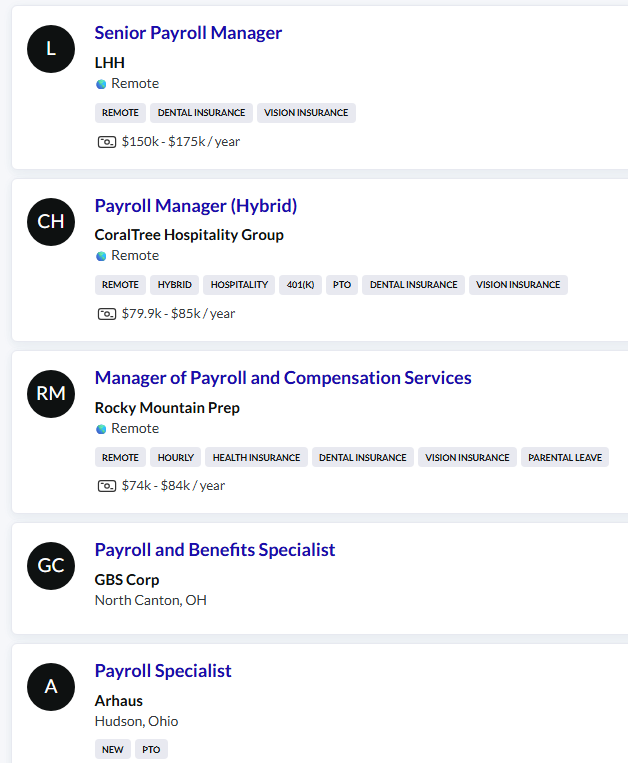Open the Payroll Specialist job at Arhaus

click(x=163, y=671)
